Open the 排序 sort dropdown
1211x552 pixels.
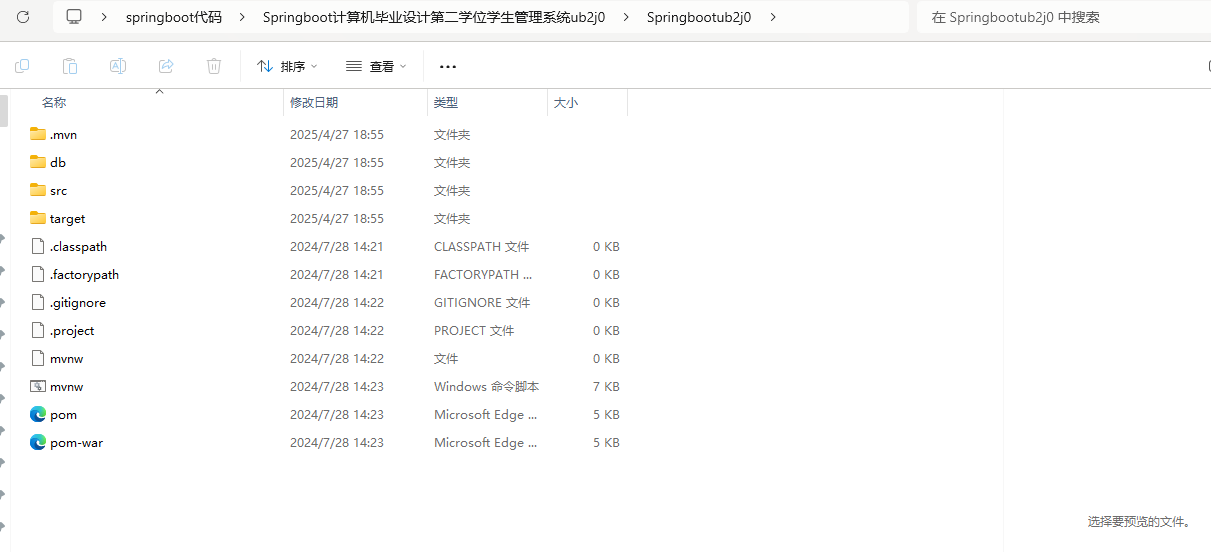coord(287,66)
